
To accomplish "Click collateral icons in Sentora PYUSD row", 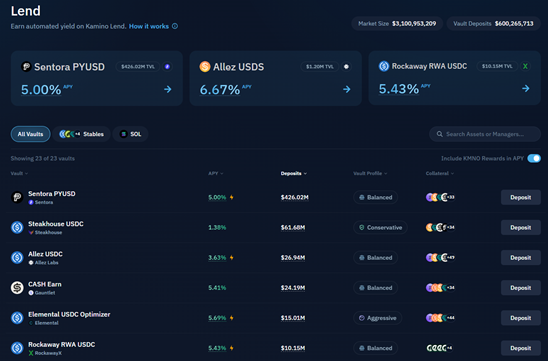I will (440, 197).
